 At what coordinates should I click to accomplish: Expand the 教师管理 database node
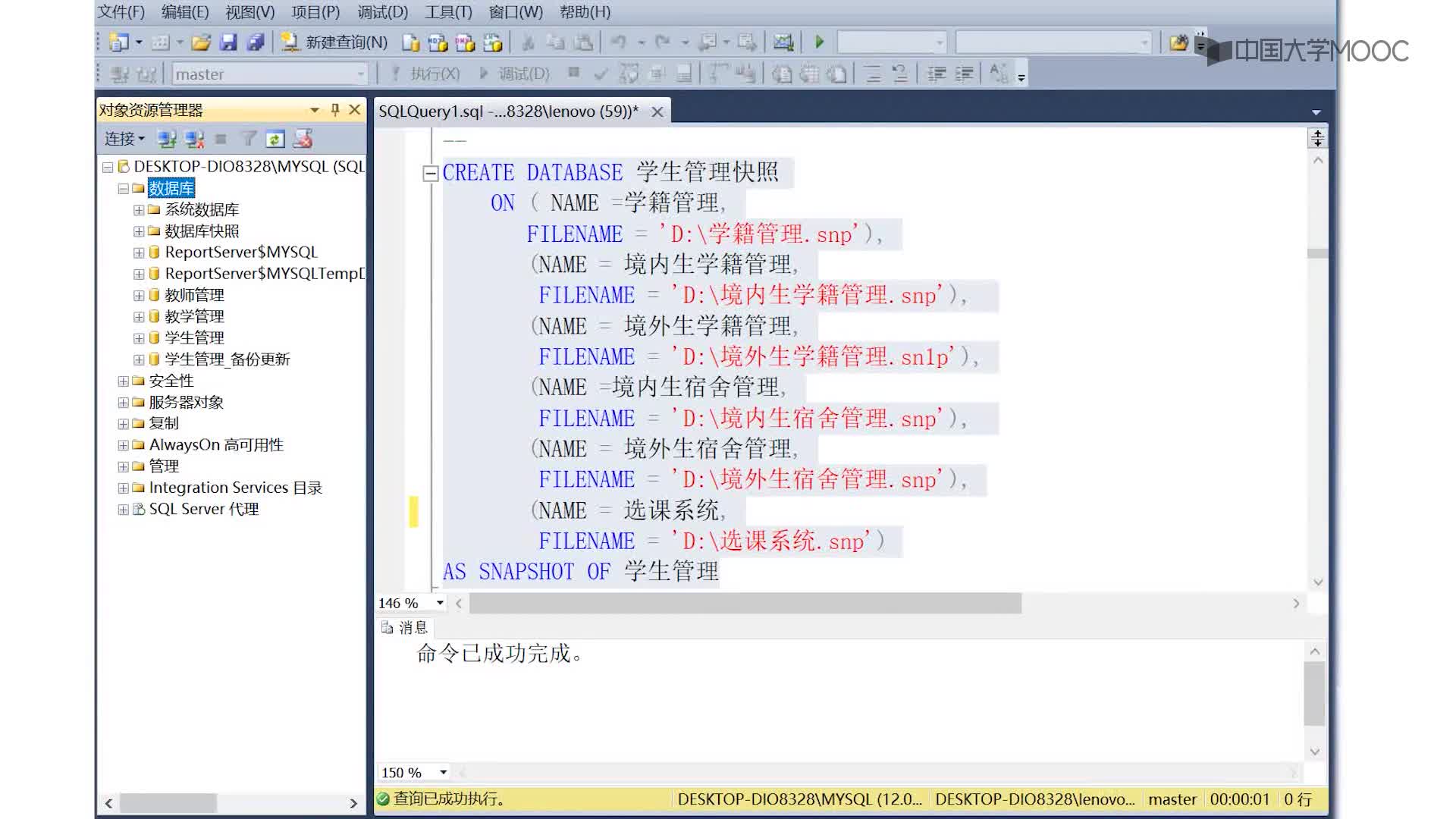click(139, 295)
